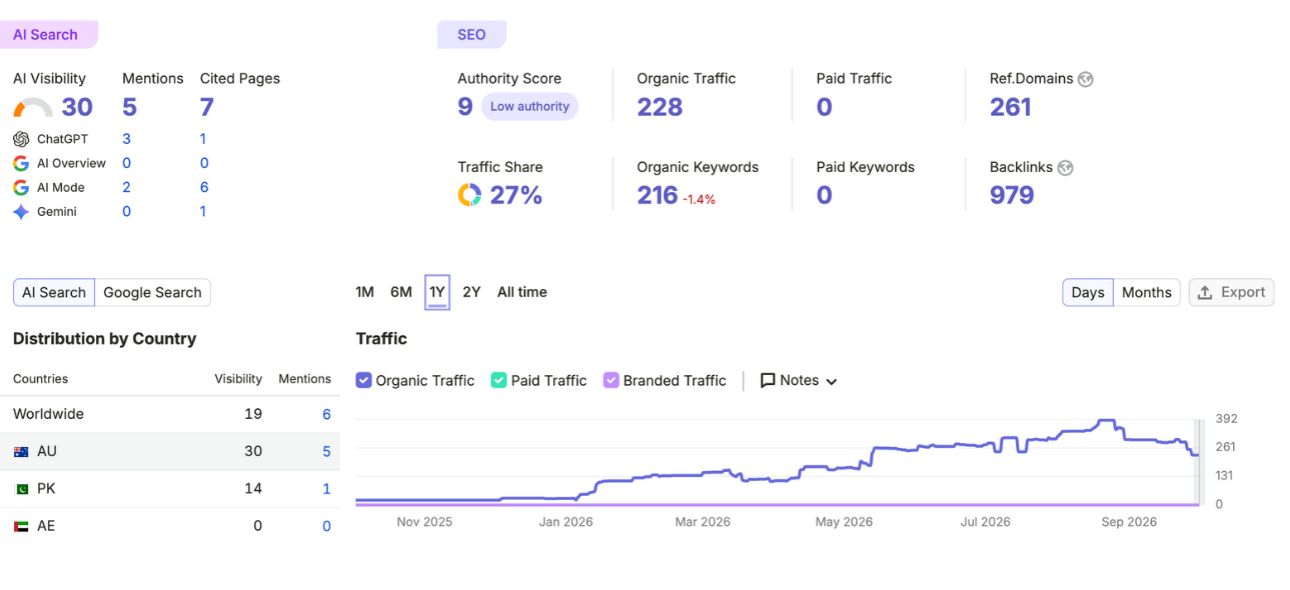1290x590 pixels.
Task: Click the organic traffic line peak in chart
Action: tap(1106, 421)
